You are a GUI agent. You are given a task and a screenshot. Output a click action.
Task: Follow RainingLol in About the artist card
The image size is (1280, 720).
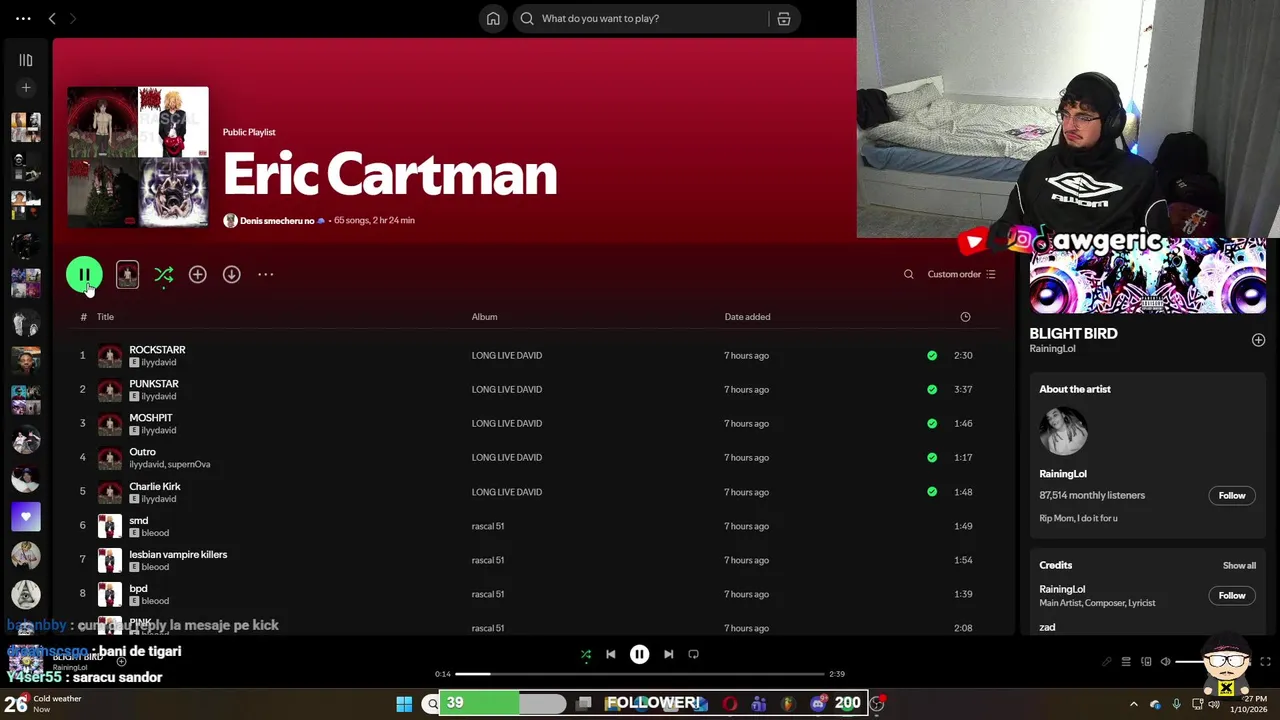(1232, 495)
